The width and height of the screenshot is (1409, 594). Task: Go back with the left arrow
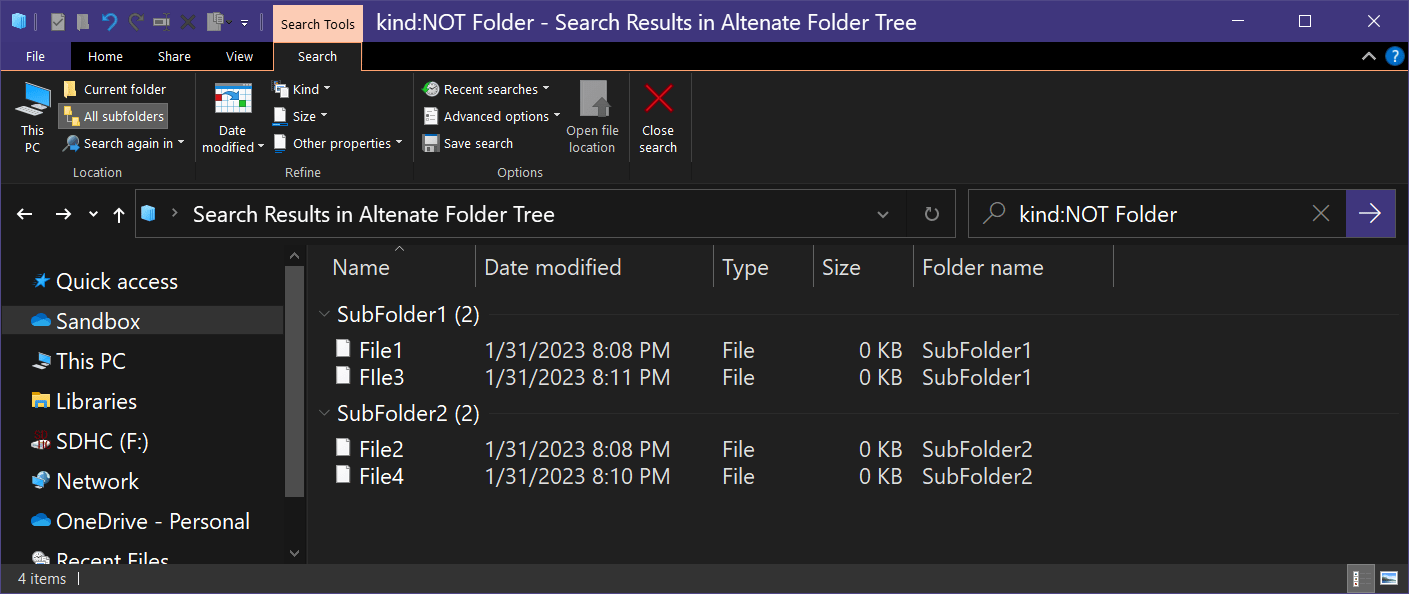coord(25,214)
